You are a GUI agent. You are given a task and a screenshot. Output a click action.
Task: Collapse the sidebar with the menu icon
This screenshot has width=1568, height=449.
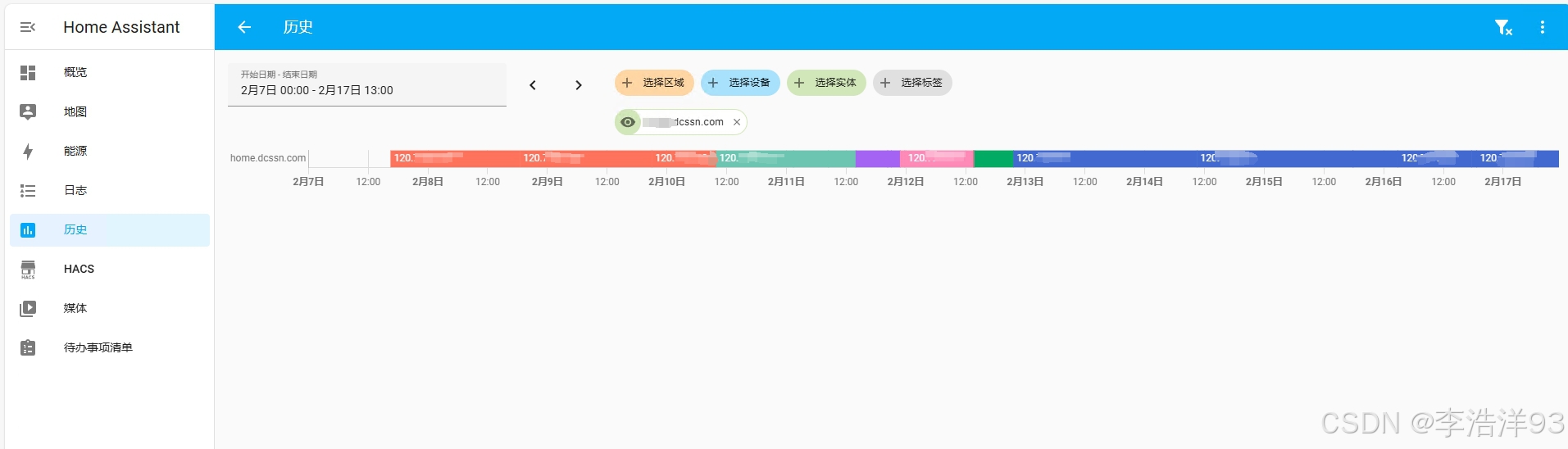[x=27, y=27]
